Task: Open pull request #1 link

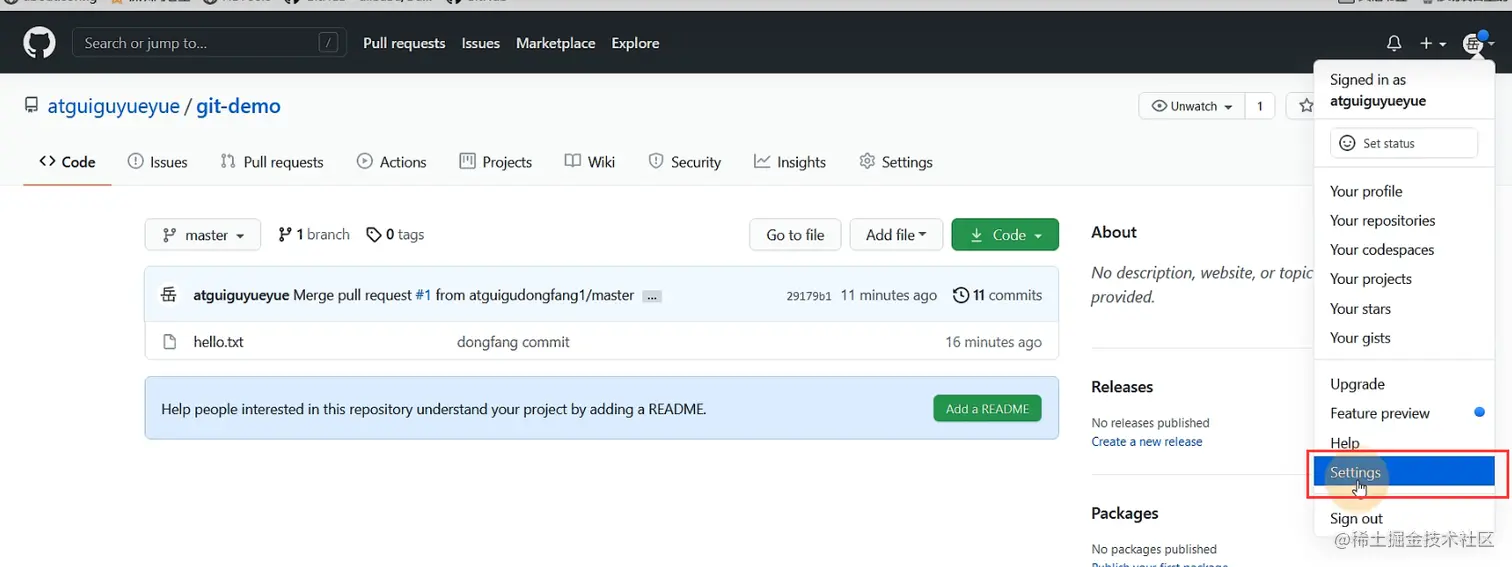Action: [423, 295]
